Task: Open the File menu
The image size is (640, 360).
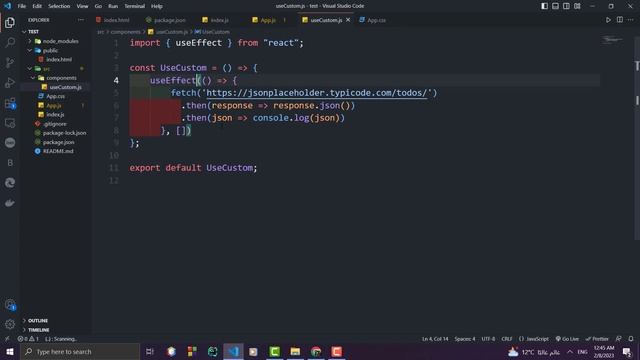Action: pyautogui.click(x=22, y=6)
